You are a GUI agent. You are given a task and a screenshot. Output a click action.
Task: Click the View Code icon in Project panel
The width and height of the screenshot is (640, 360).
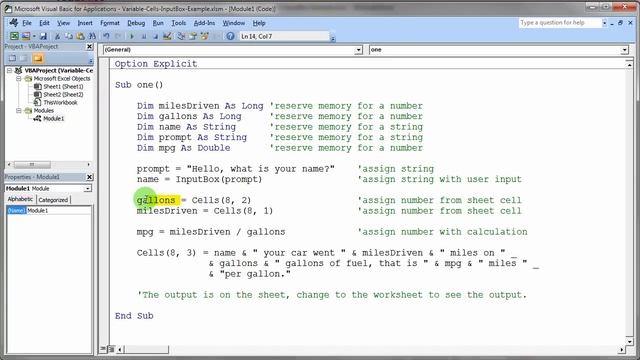12,58
